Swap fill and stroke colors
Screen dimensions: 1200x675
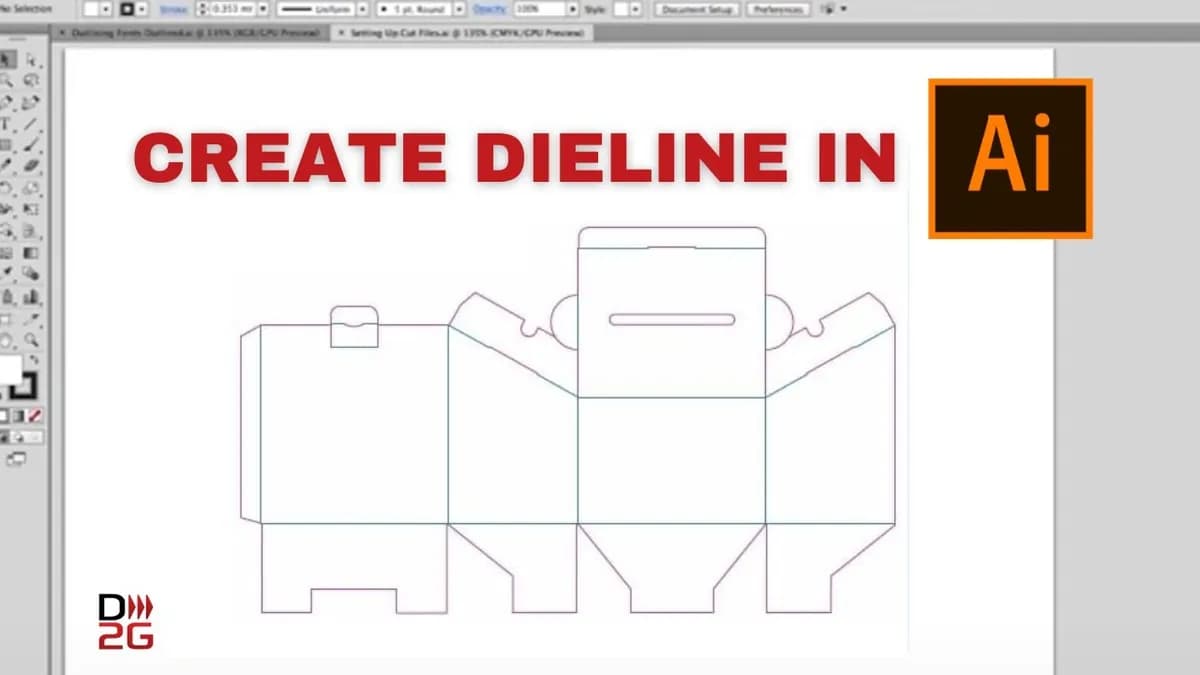(34, 359)
